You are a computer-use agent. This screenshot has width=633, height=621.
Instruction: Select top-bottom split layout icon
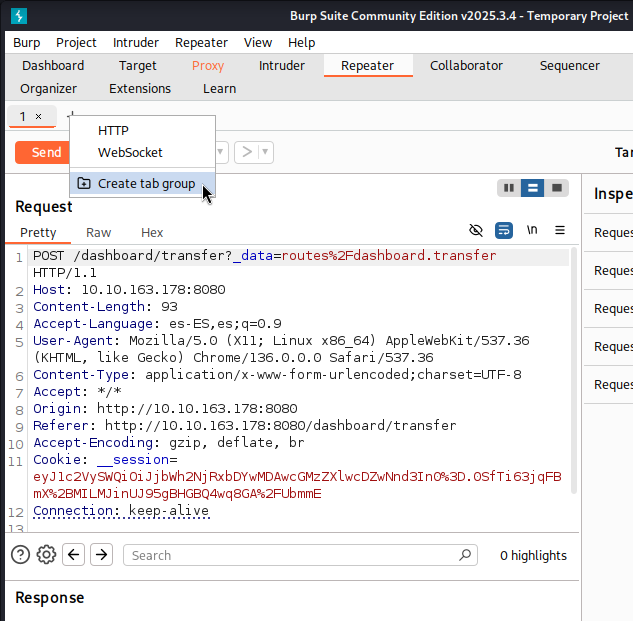[532, 188]
